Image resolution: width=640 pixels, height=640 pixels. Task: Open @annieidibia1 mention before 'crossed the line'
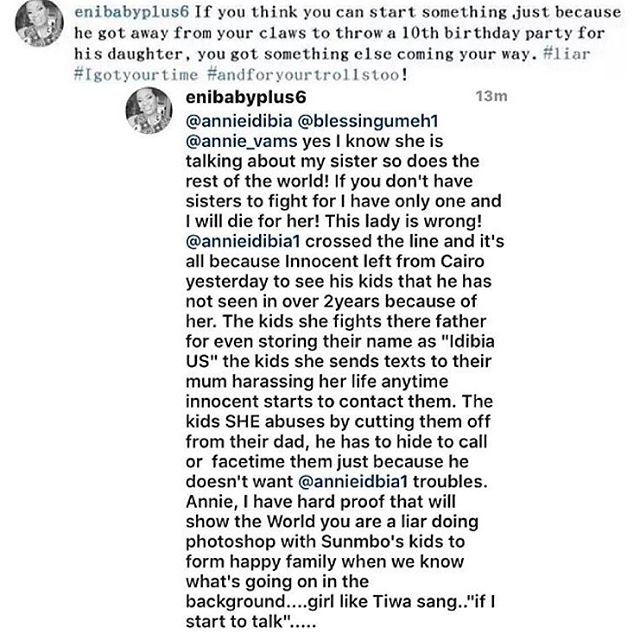pos(243,241)
